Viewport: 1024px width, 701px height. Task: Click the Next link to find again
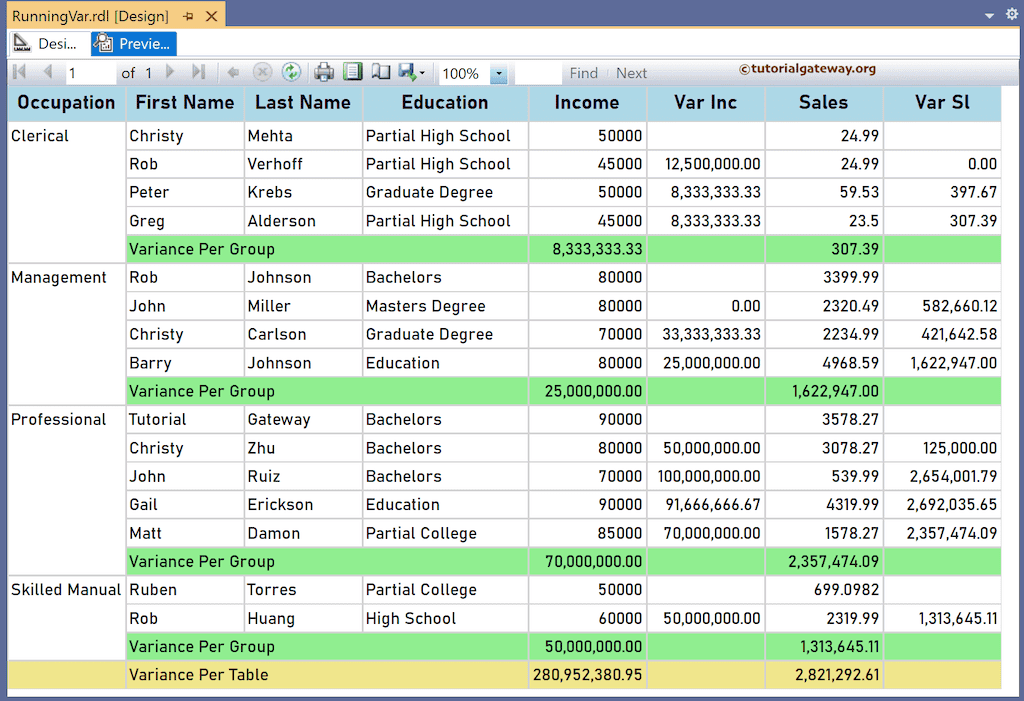click(631, 72)
